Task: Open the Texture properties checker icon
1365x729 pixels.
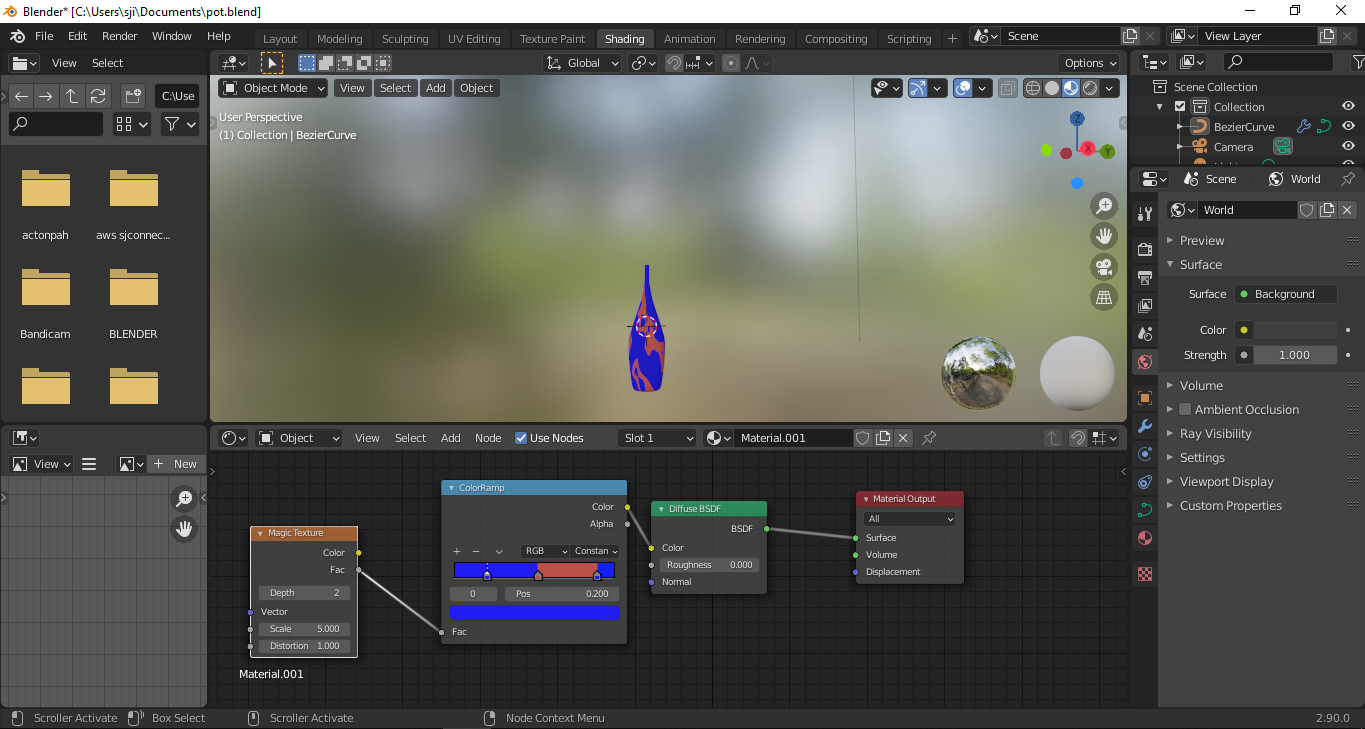Action: coord(1145,574)
